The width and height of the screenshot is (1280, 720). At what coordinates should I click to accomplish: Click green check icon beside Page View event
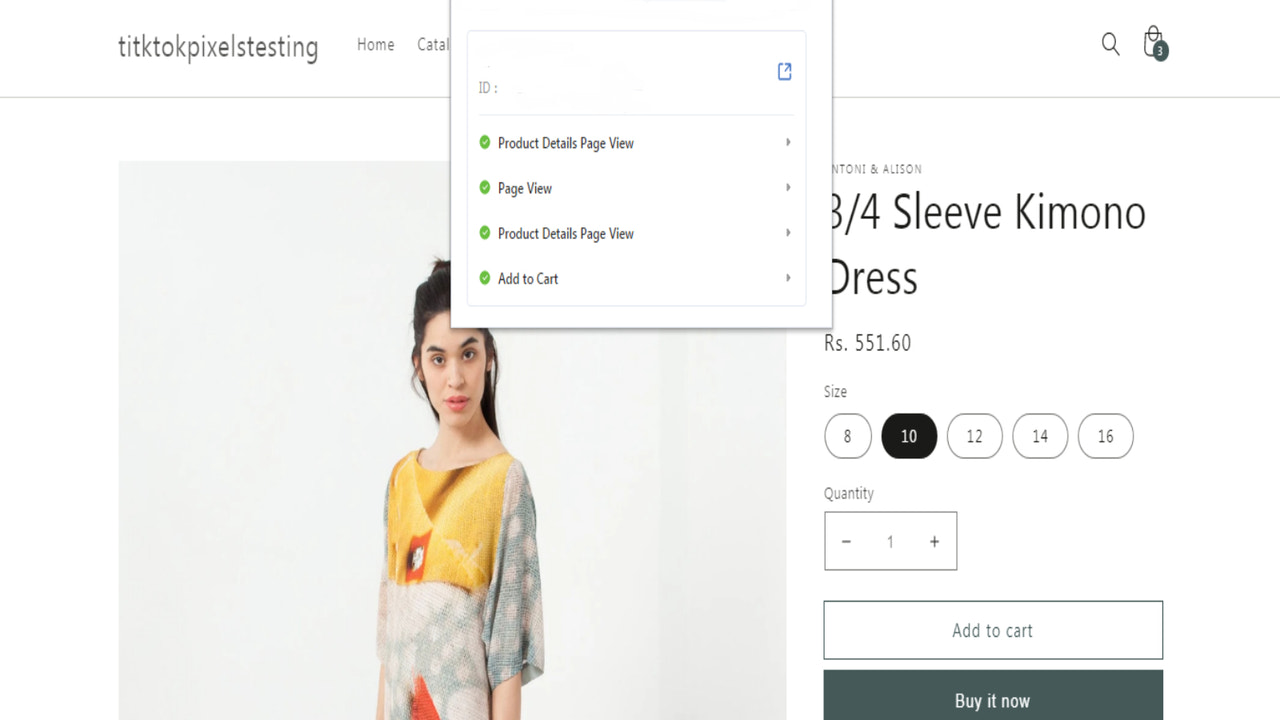486,188
